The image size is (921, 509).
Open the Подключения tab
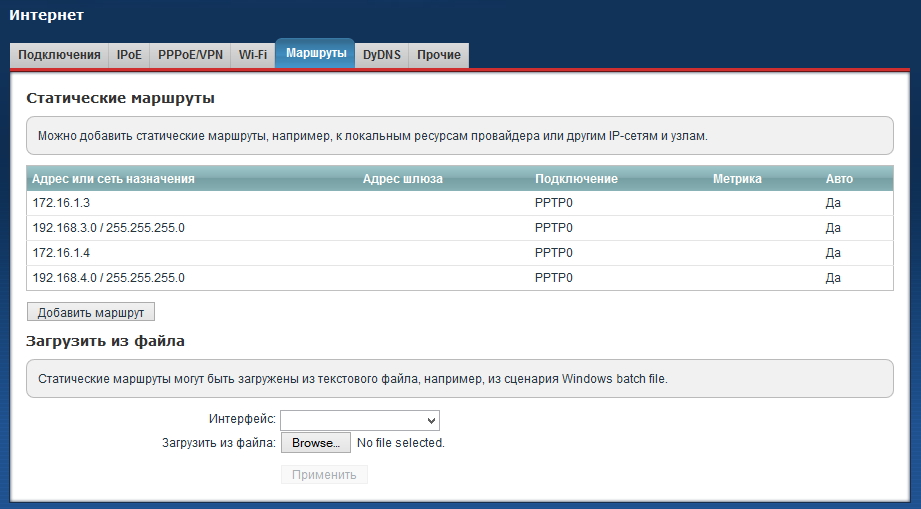pos(59,55)
